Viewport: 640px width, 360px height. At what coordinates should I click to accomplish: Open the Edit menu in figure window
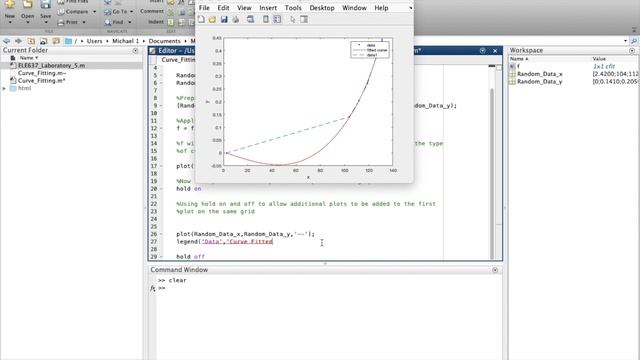coord(223,8)
